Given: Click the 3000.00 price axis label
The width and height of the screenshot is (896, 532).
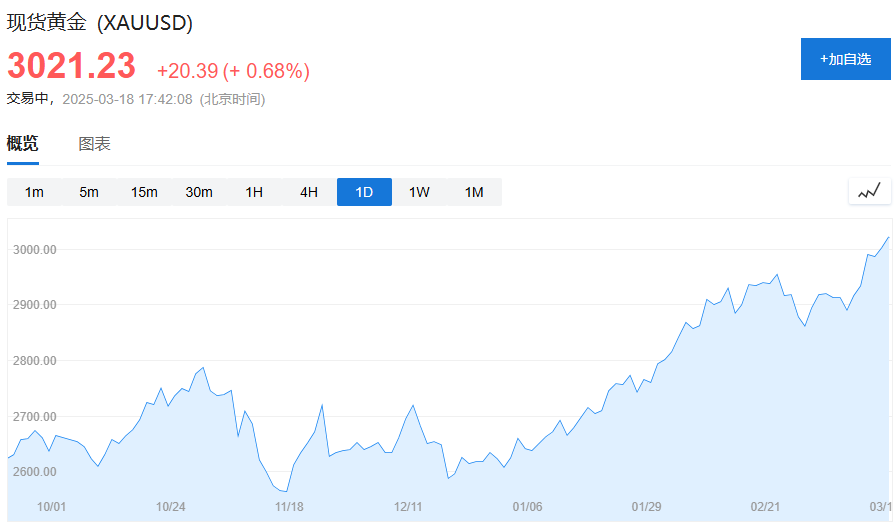Looking at the screenshot, I should tap(34, 249).
